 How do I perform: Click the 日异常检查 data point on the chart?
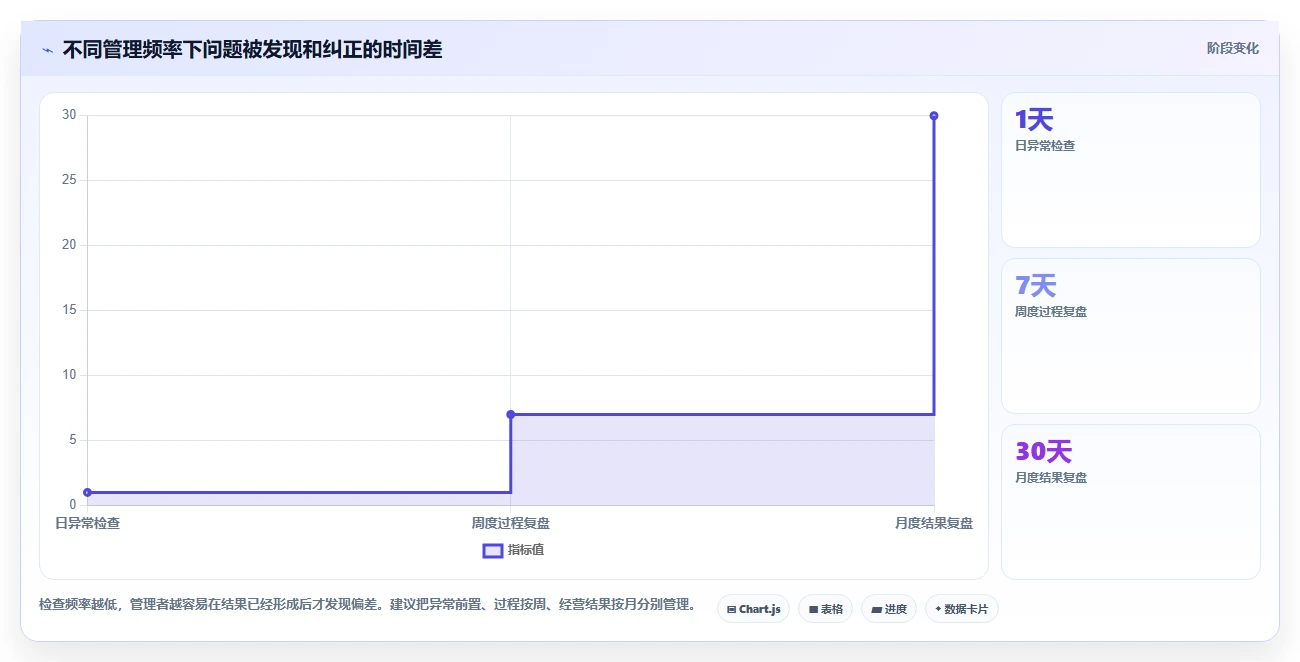(88, 492)
